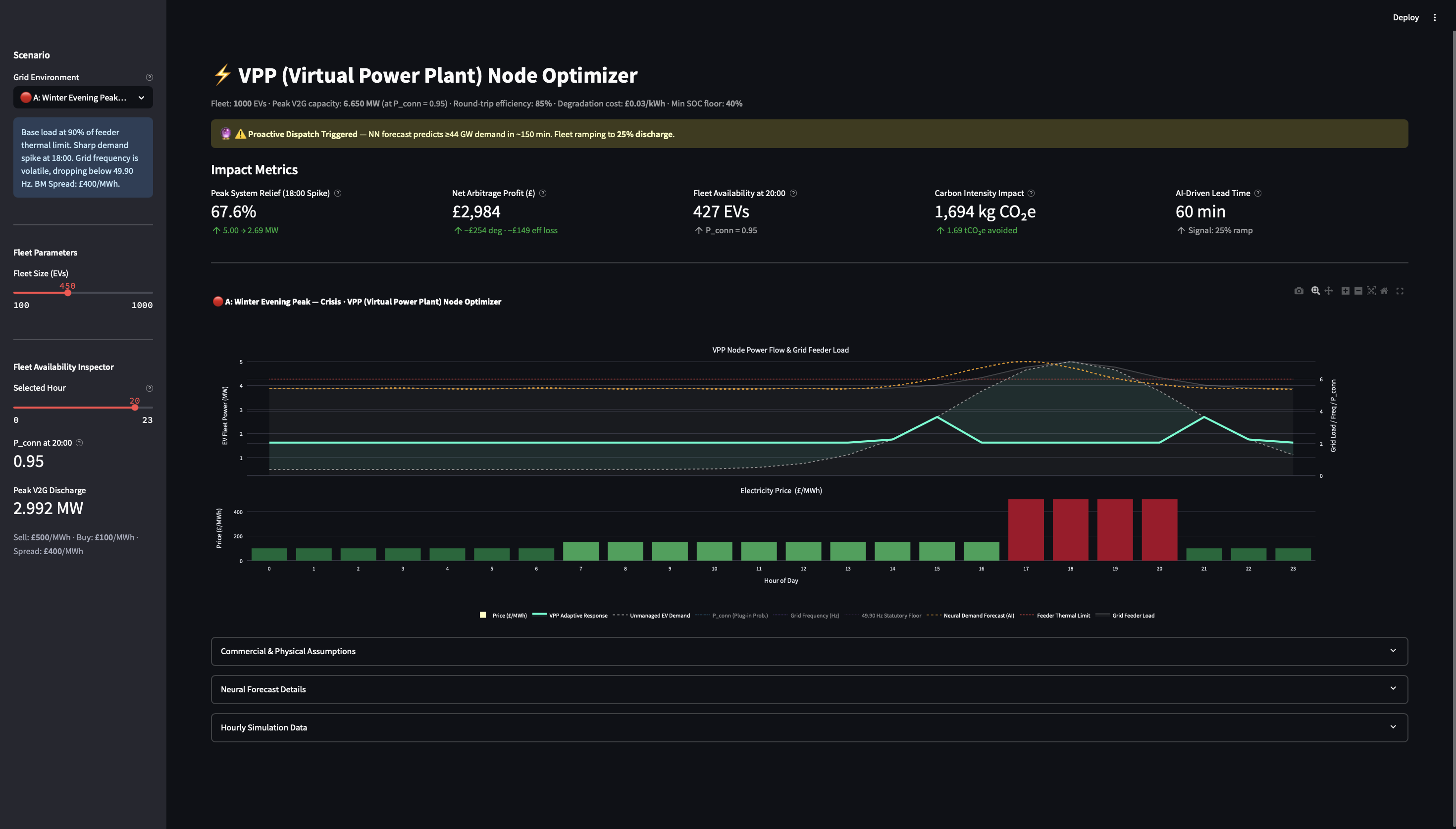Click the Deploy button
Image resolution: width=1456 pixels, height=829 pixels.
[x=1405, y=18]
